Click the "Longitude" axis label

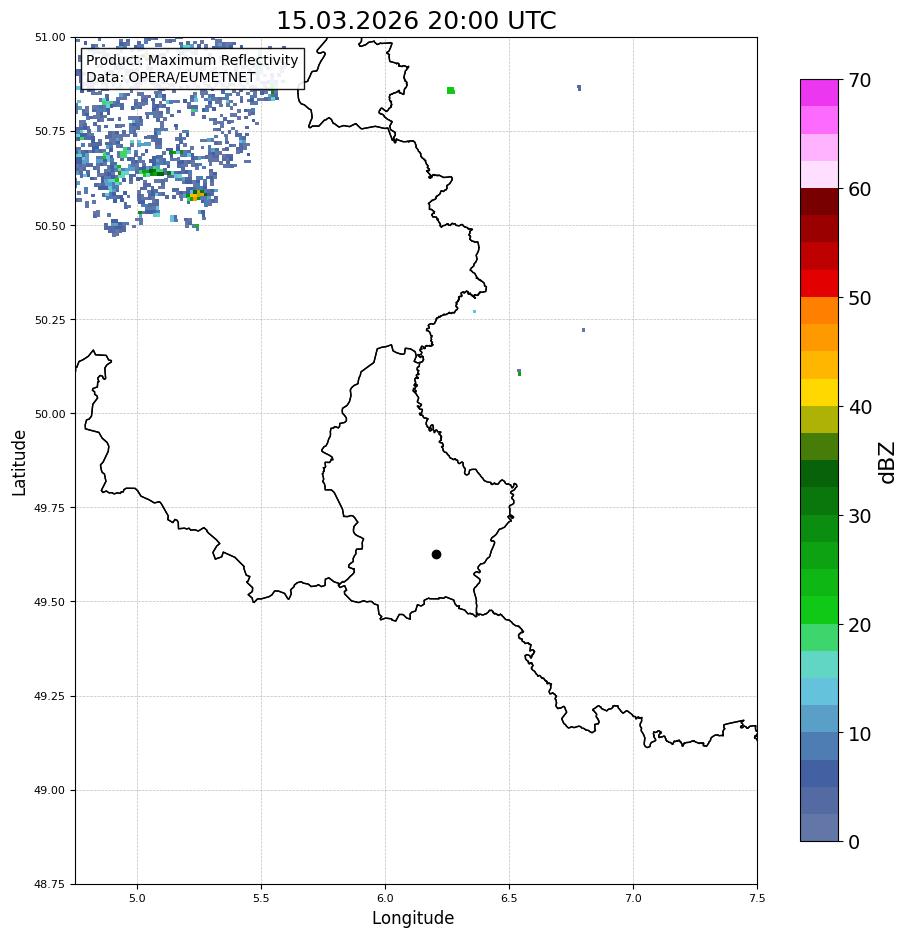tap(413, 918)
